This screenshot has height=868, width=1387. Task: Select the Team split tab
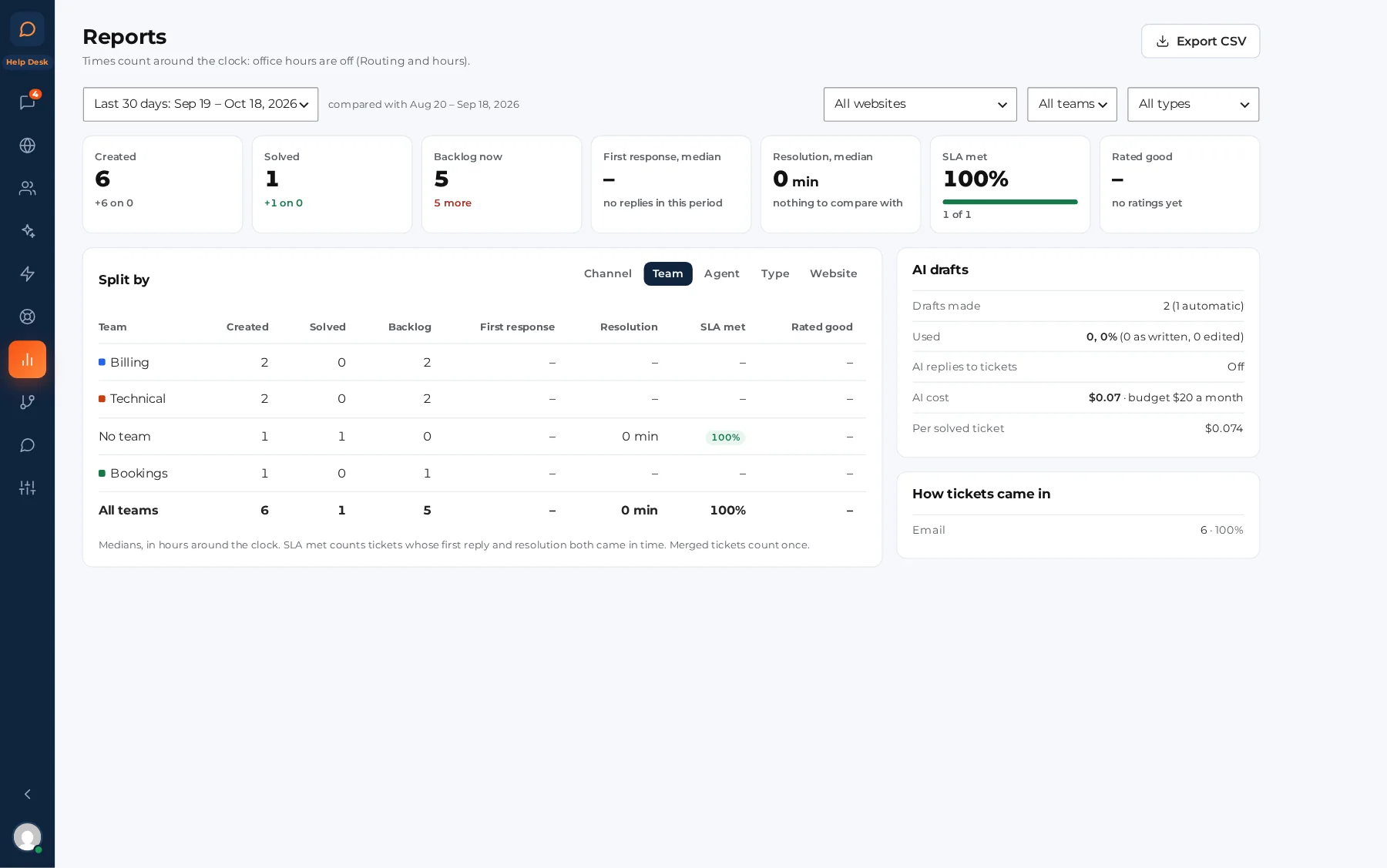[x=668, y=273]
